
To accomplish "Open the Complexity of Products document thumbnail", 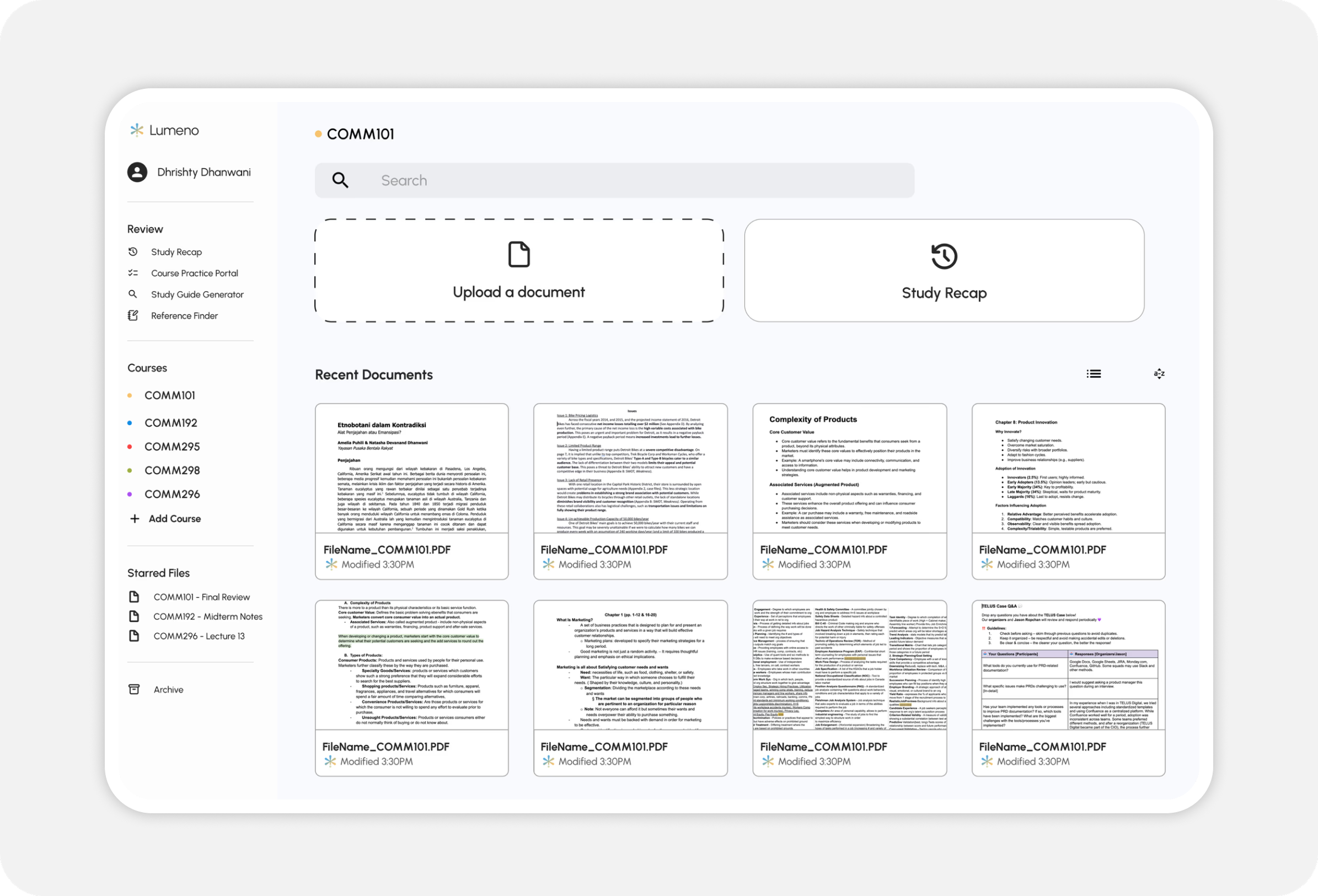I will pyautogui.click(x=849, y=469).
